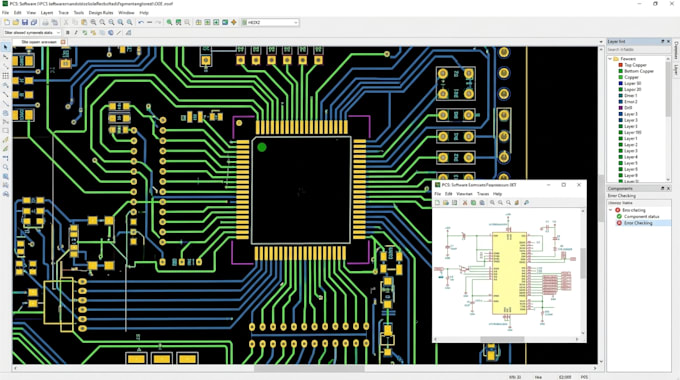Click in the layer list search field
The image size is (680, 380).
pyautogui.click(x=637, y=50)
